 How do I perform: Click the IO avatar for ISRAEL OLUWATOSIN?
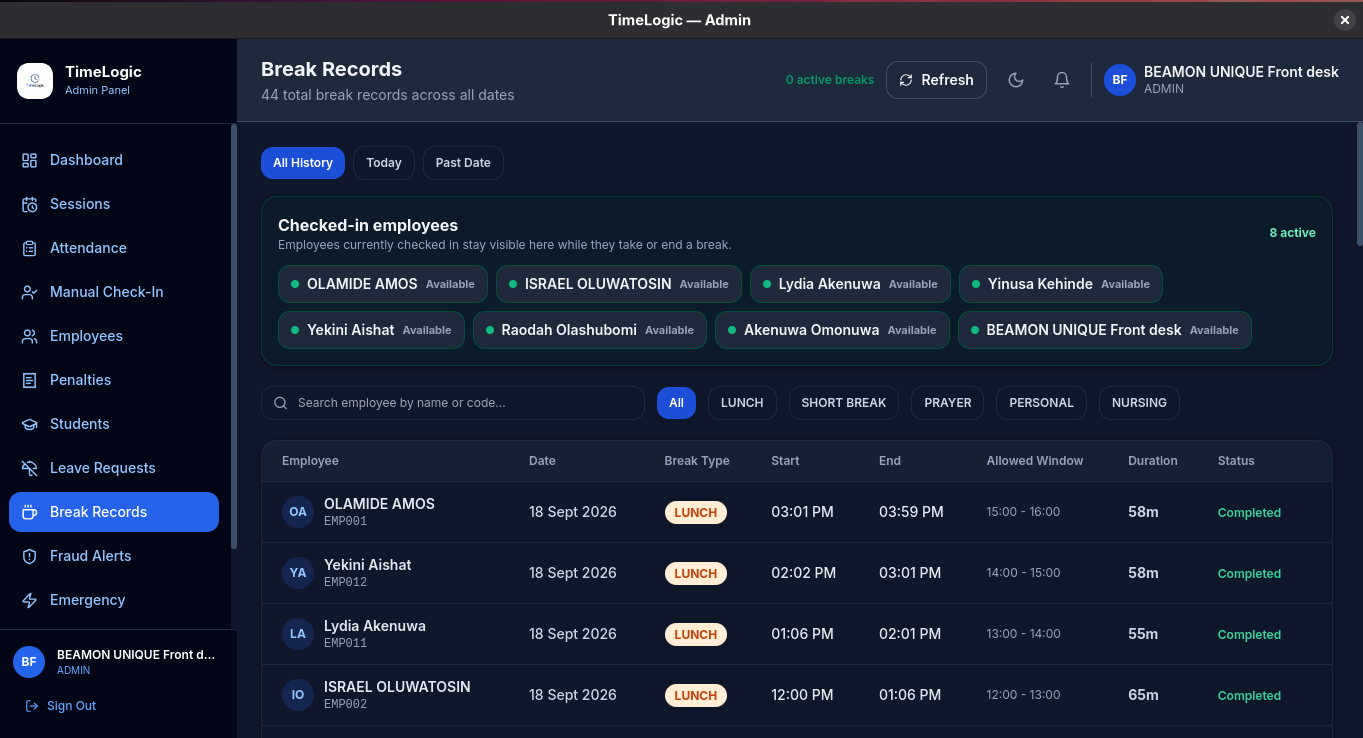(x=298, y=695)
